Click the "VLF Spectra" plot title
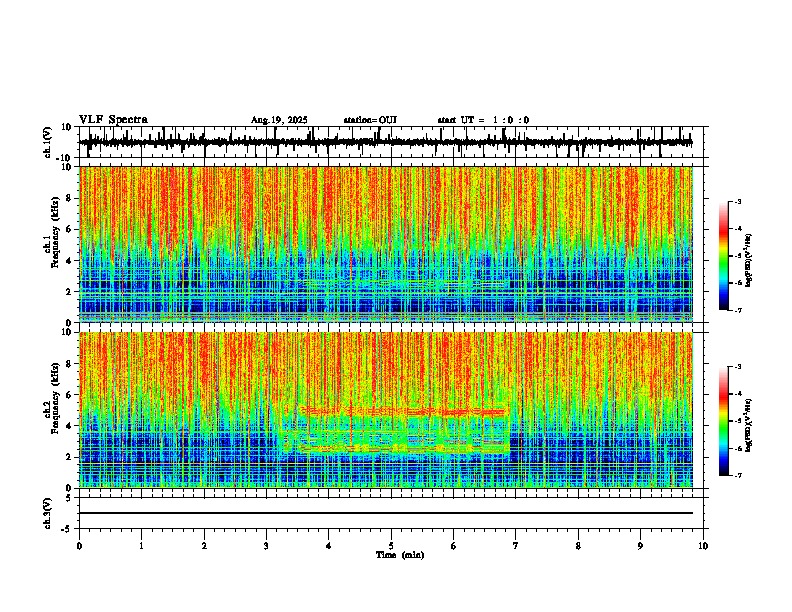The height and width of the screenshot is (612, 792). [x=113, y=120]
